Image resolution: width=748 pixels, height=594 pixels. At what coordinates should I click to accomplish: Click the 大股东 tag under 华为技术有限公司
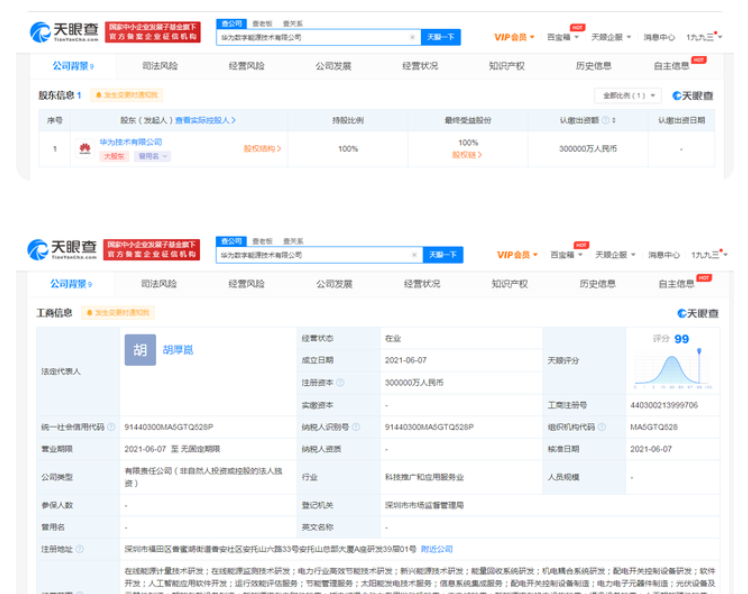pyautogui.click(x=114, y=156)
